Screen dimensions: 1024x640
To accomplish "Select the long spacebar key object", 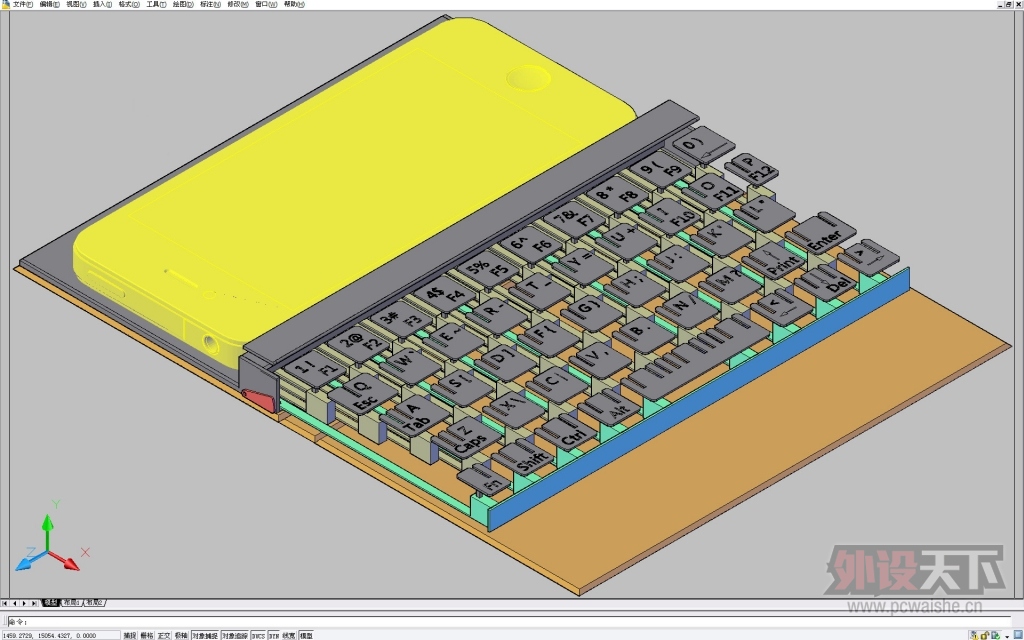I will [x=697, y=355].
